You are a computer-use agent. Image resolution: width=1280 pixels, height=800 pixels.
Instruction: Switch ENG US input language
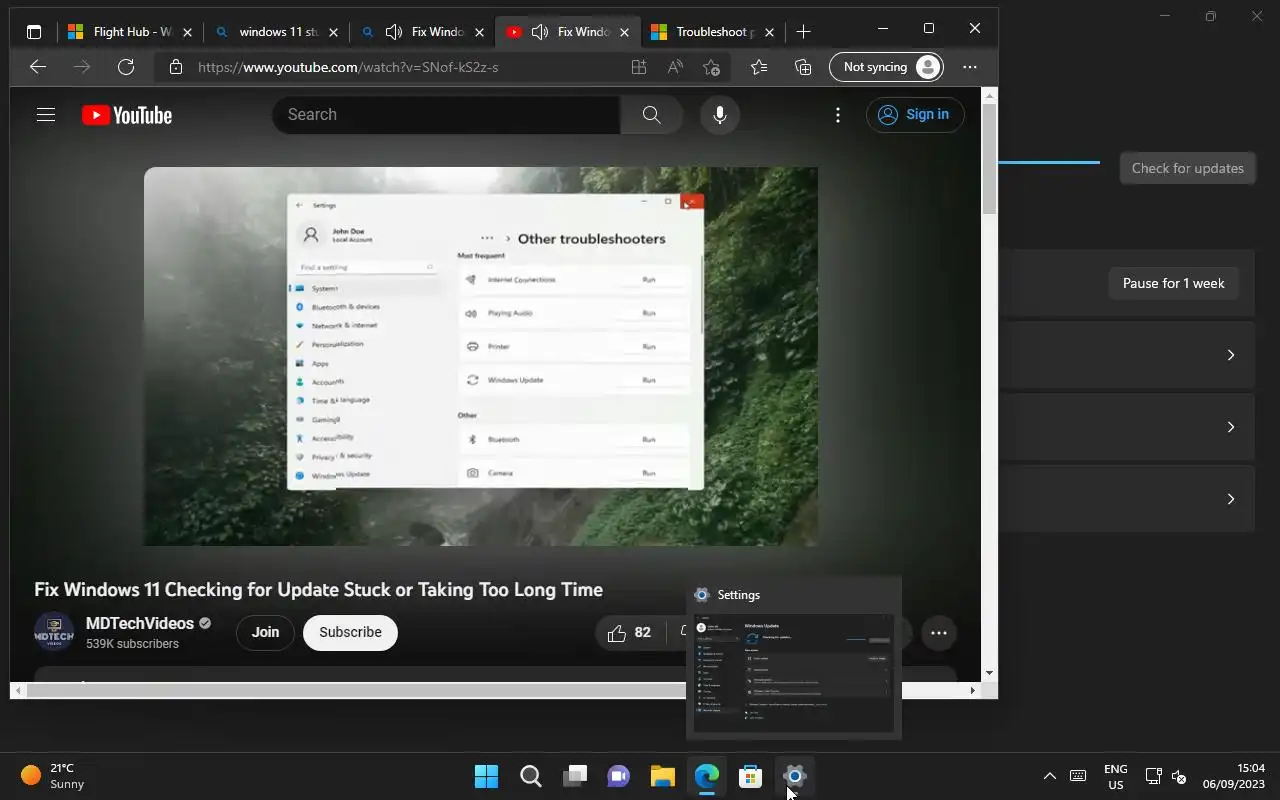[1115, 776]
